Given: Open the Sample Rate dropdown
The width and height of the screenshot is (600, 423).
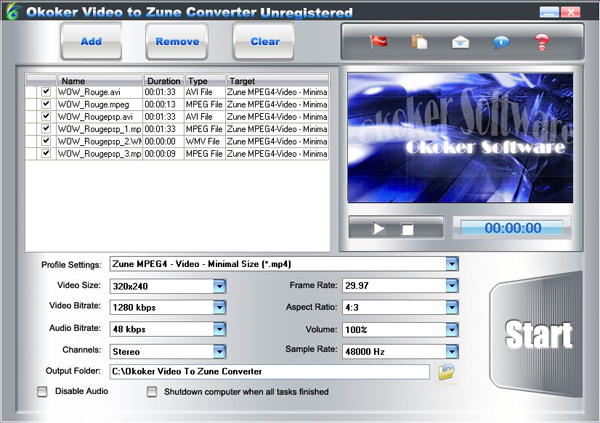Looking at the screenshot, I should [x=452, y=351].
